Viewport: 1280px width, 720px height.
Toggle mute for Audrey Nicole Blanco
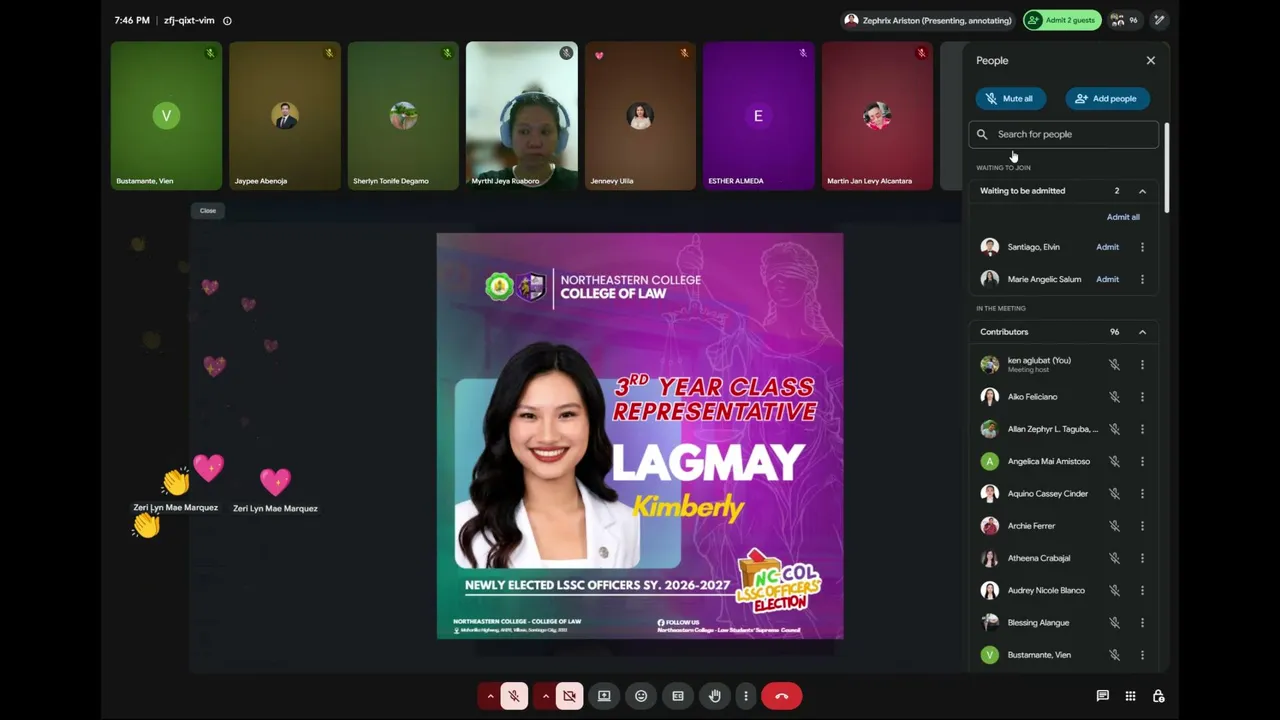(1114, 590)
